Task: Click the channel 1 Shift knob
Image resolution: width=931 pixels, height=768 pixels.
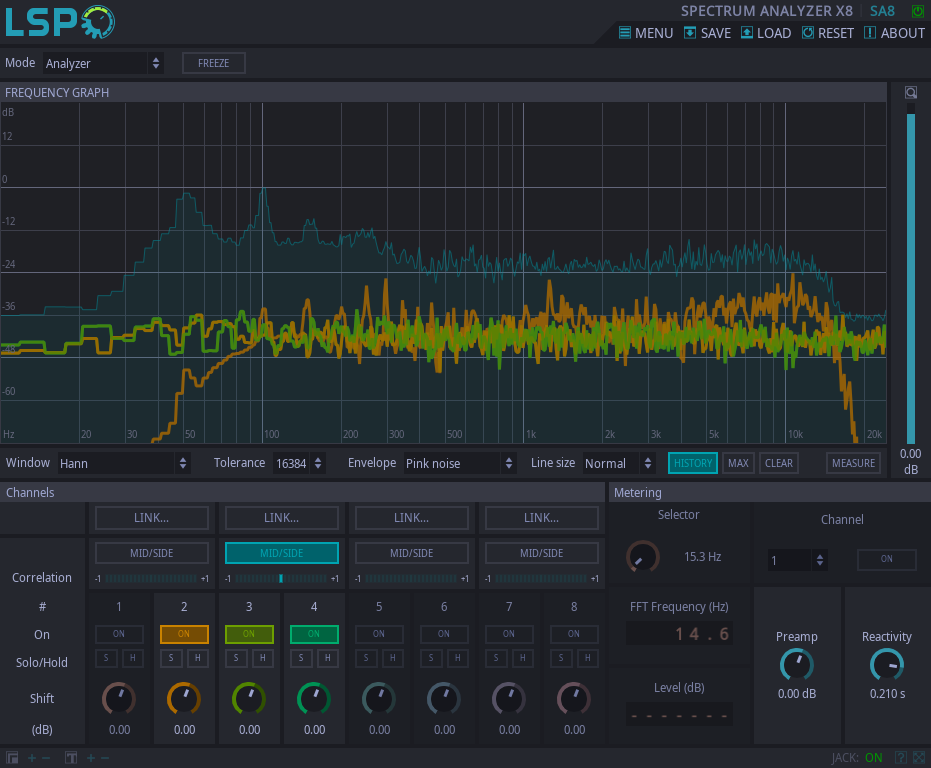Action: [x=119, y=699]
